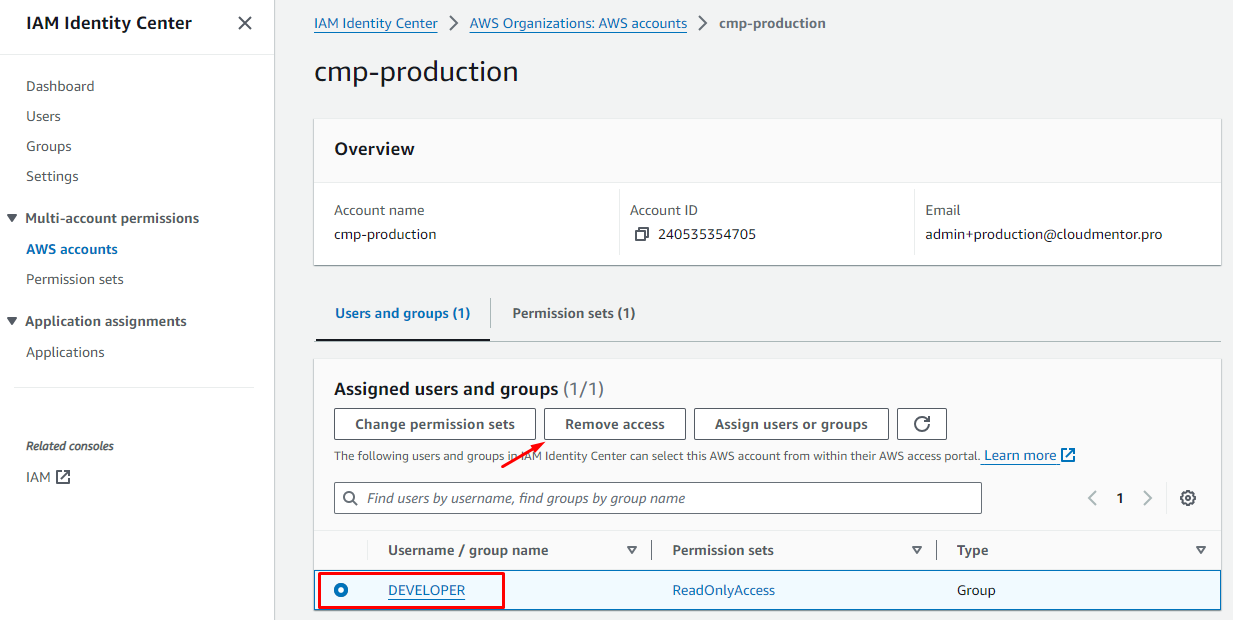The height and width of the screenshot is (620, 1233).
Task: Collapse Multi-account permissions section
Action: tap(12, 218)
